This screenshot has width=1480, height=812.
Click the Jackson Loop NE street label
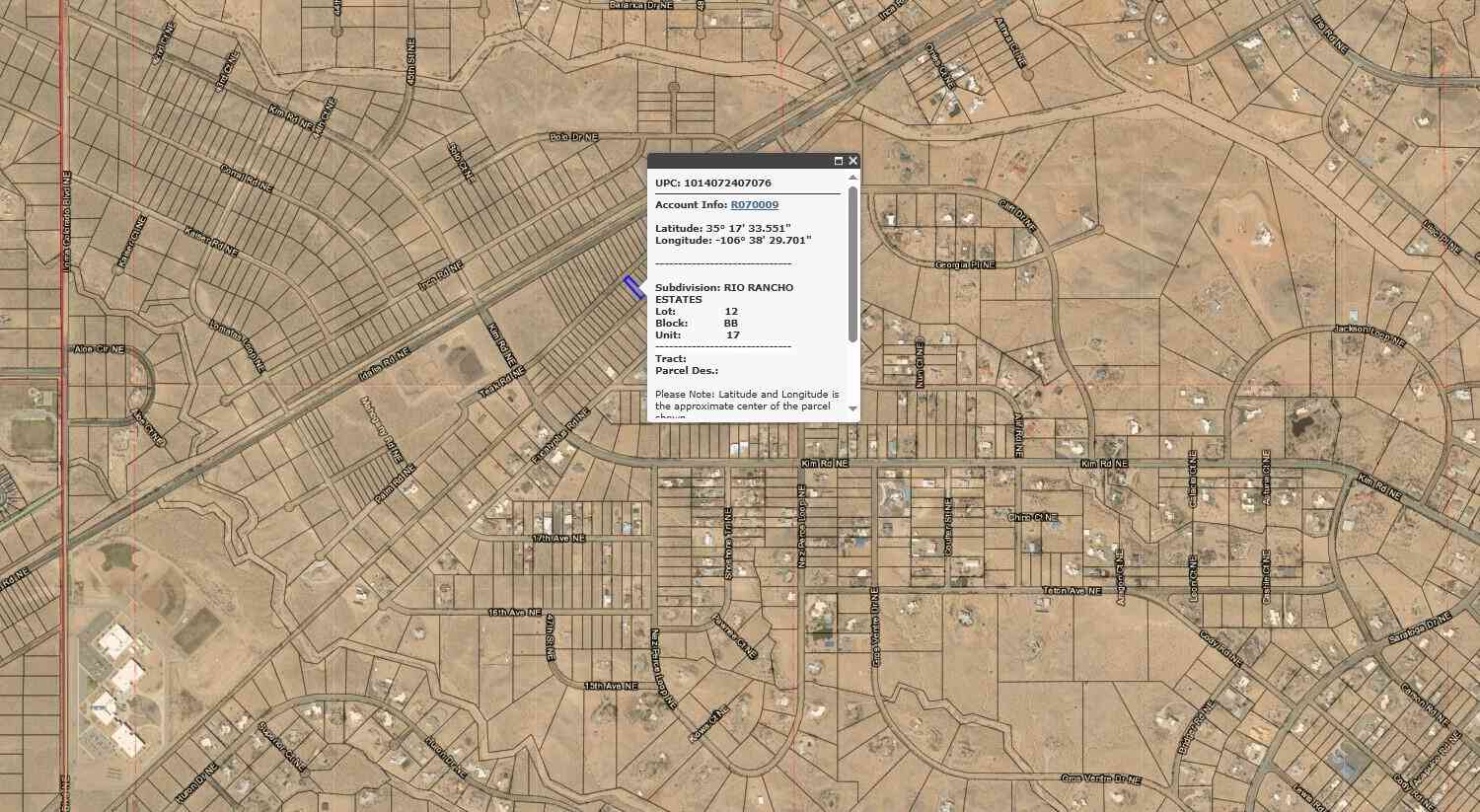pyautogui.click(x=1369, y=335)
